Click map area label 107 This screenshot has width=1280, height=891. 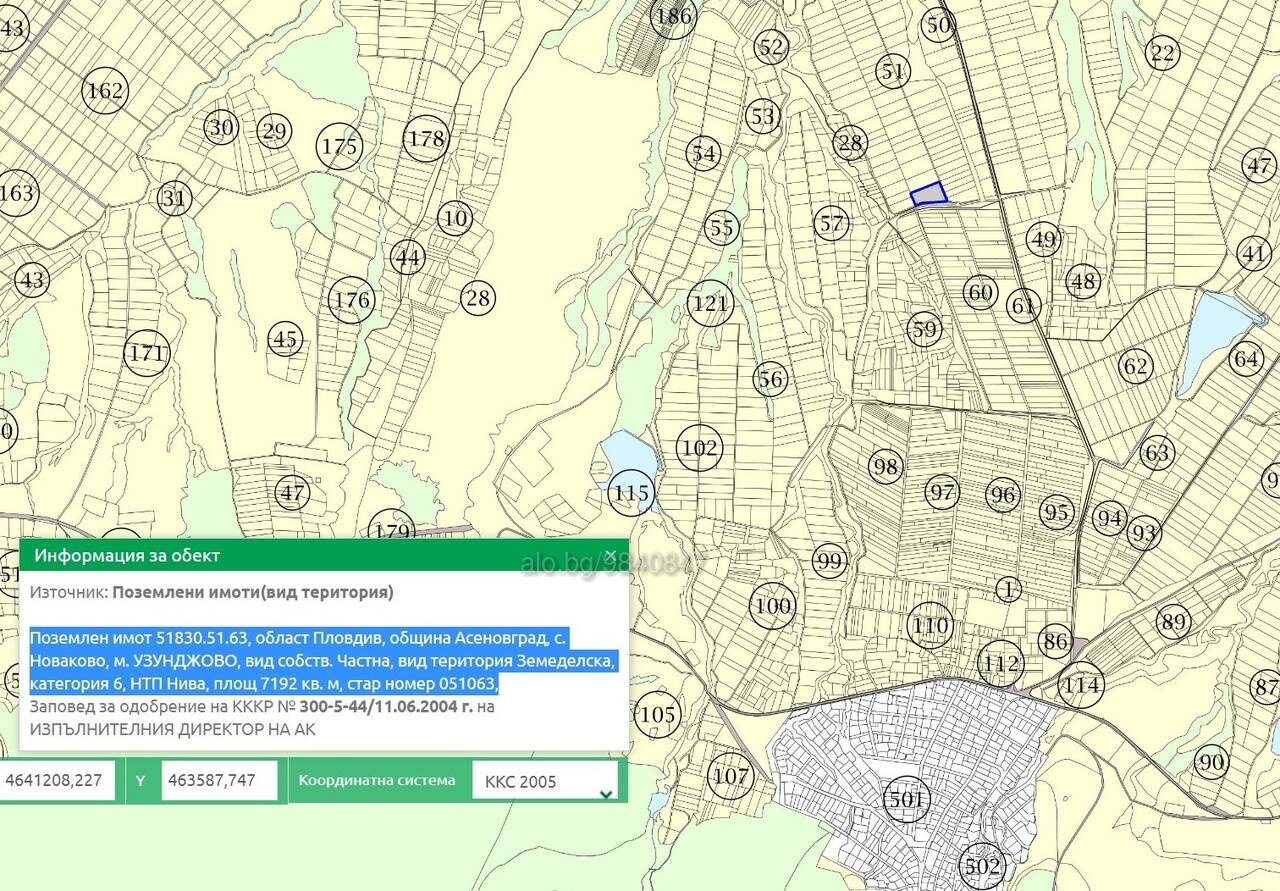730,776
